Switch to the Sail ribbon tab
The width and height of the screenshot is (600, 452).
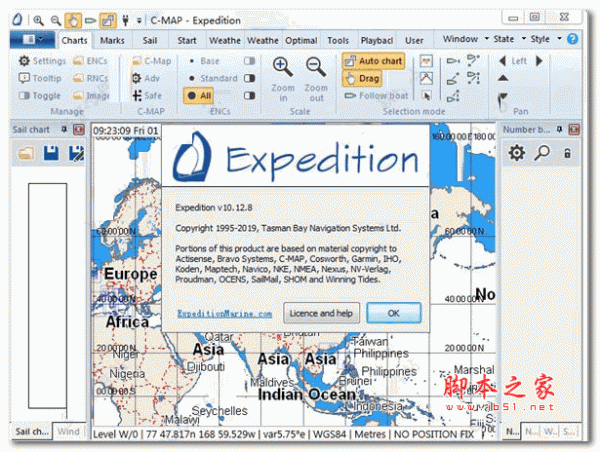point(150,41)
